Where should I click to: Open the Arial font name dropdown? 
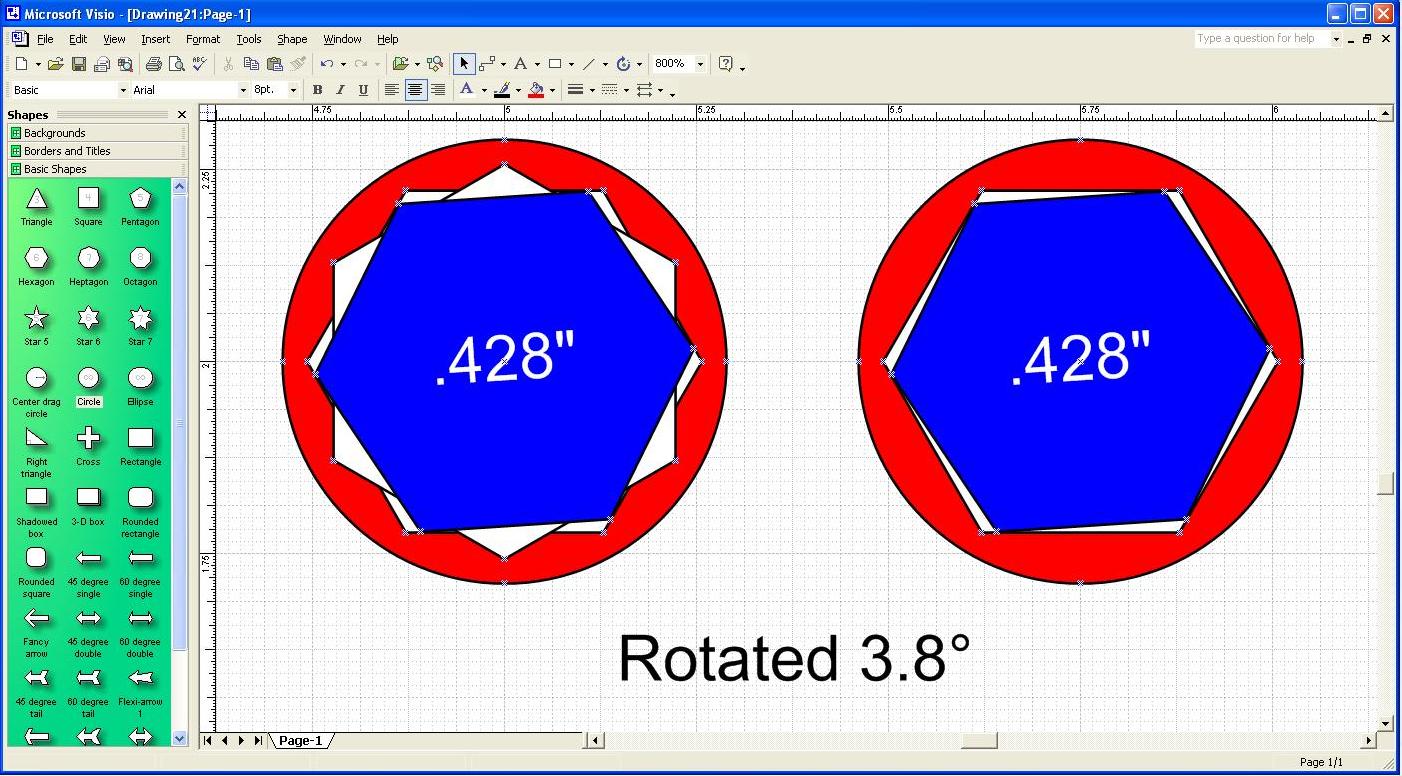[242, 90]
